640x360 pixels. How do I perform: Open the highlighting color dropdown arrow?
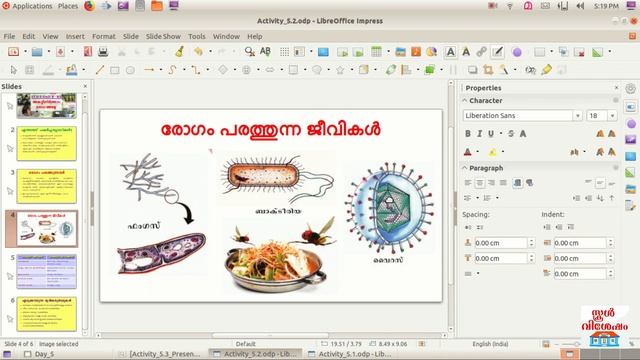pos(502,152)
